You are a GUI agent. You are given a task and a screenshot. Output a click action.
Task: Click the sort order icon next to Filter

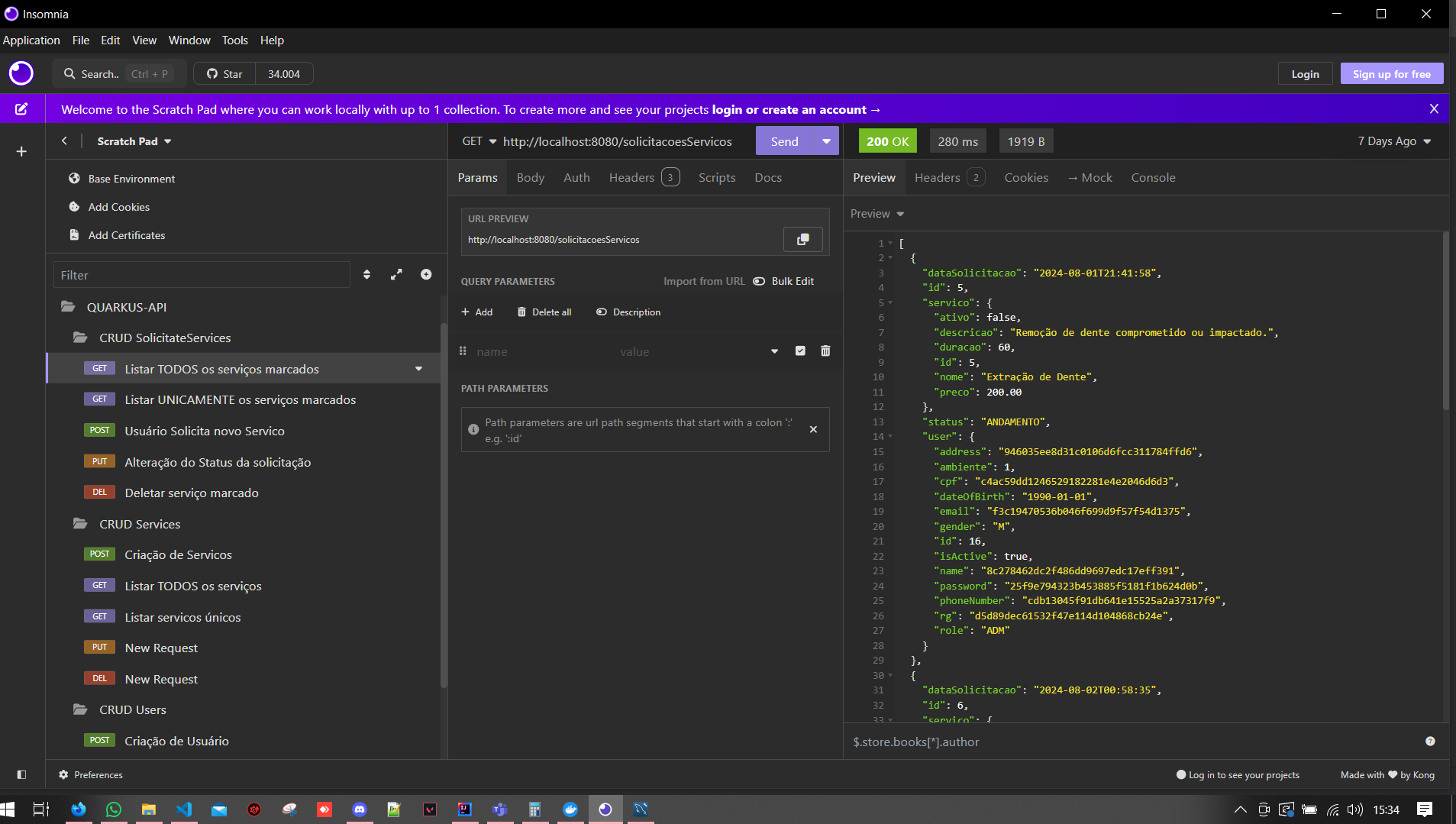point(367,275)
